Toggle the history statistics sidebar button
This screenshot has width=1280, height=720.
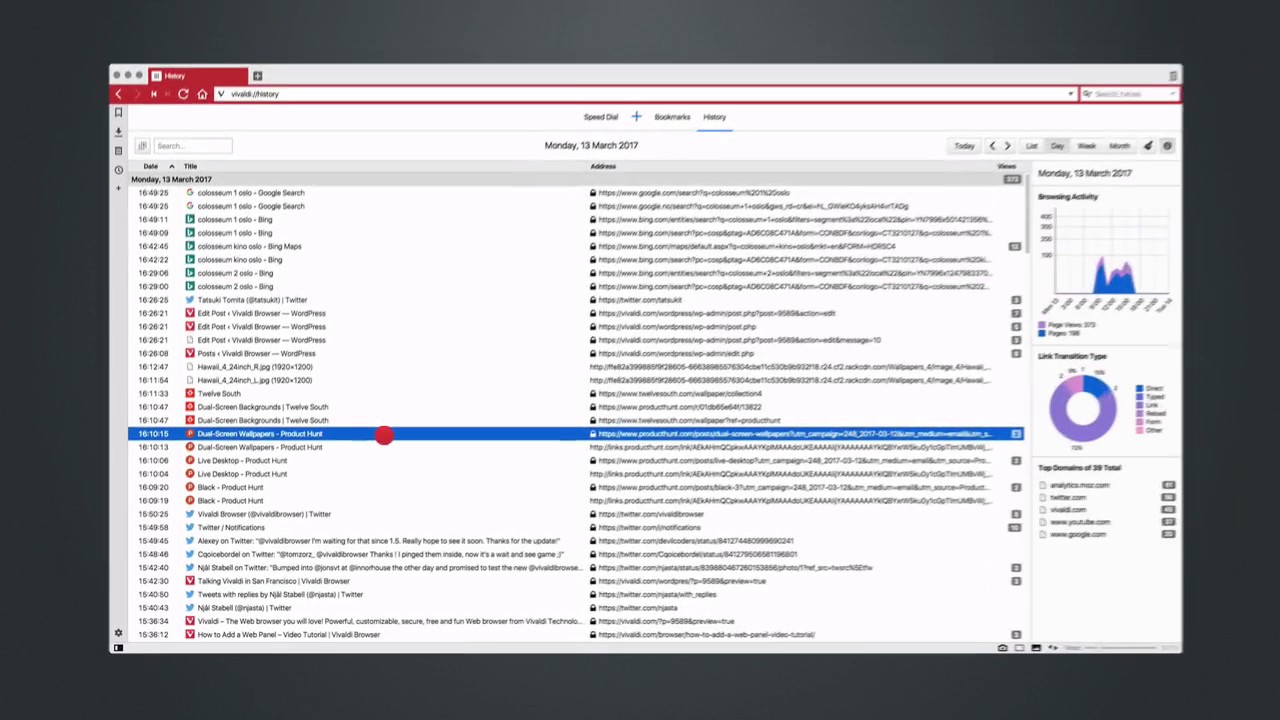click(x=1167, y=146)
